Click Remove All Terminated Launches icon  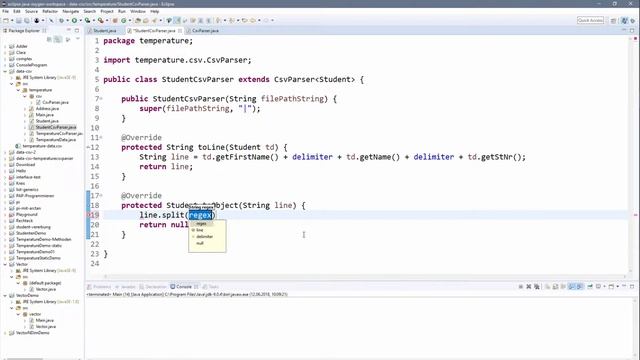click(x=537, y=287)
